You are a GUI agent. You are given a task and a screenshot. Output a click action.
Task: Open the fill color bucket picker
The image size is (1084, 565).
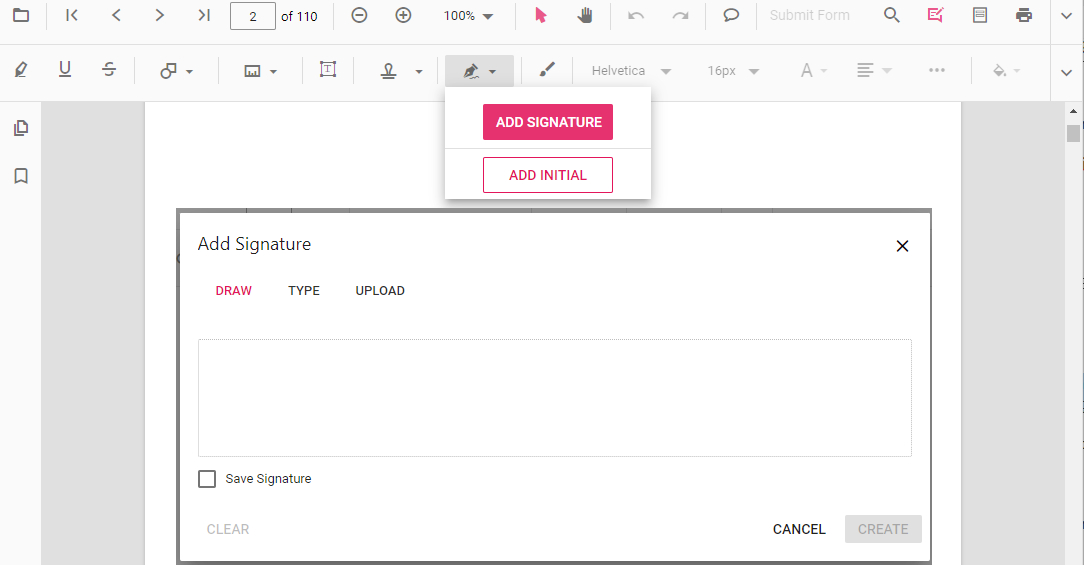(1006, 71)
